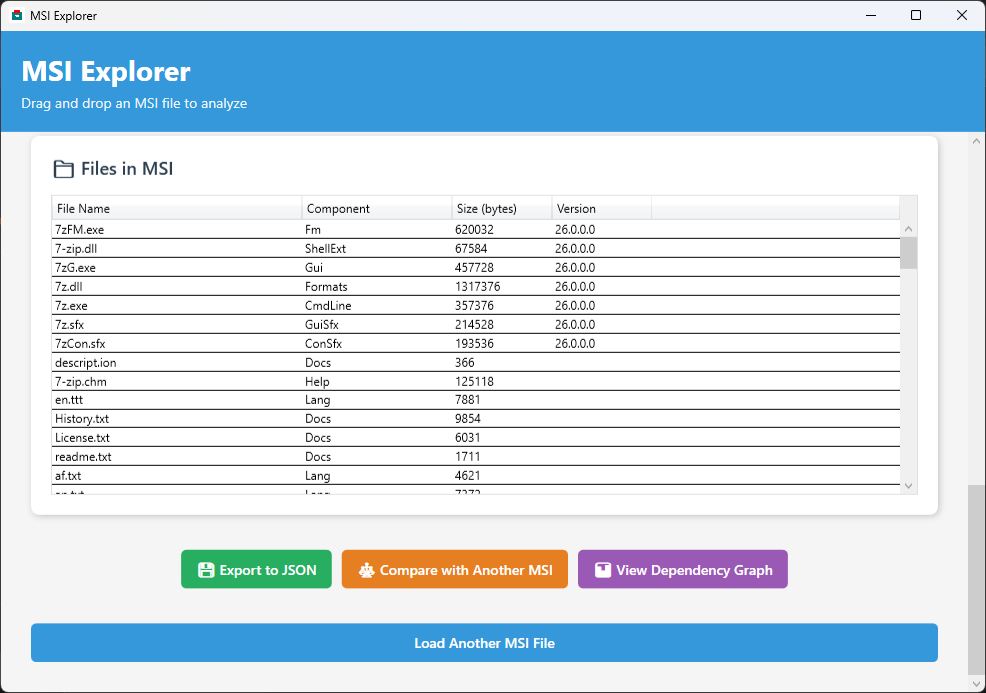Close the MSI Explorer window

coord(961,15)
